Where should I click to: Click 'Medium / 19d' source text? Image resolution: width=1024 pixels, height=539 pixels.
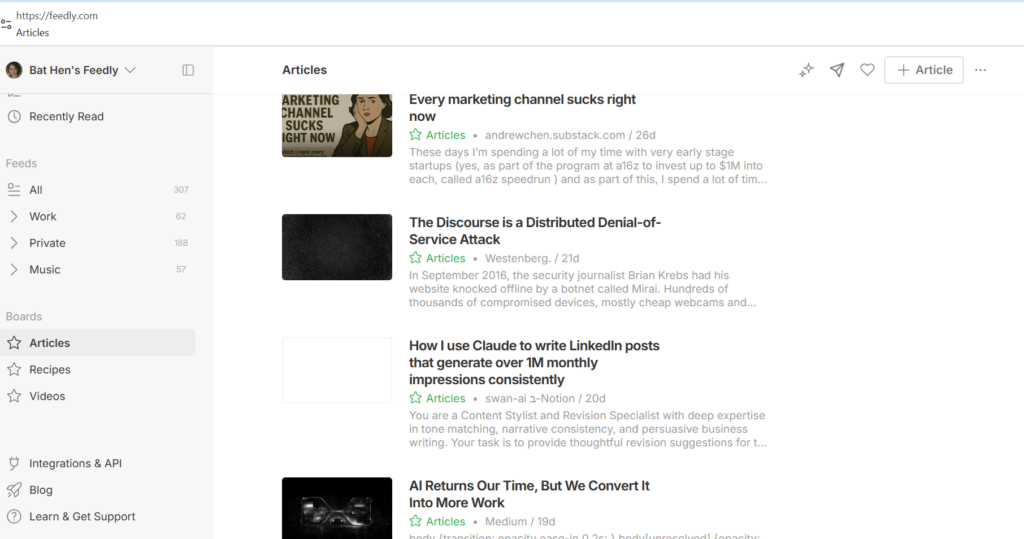pyautogui.click(x=520, y=521)
